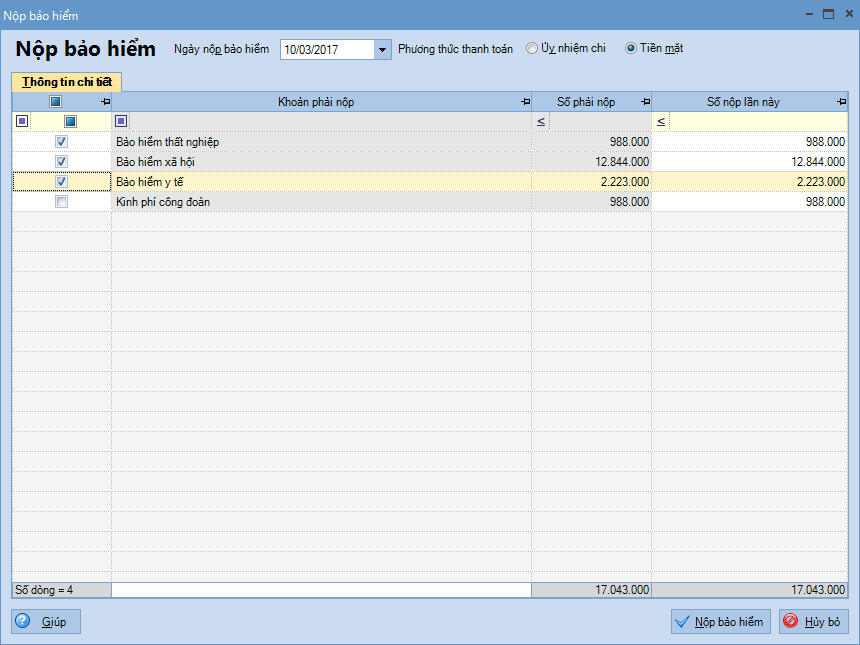Uncheck Bảo hiểm thất nghiệp row checkbox
The height and width of the screenshot is (645, 860).
coord(62,142)
